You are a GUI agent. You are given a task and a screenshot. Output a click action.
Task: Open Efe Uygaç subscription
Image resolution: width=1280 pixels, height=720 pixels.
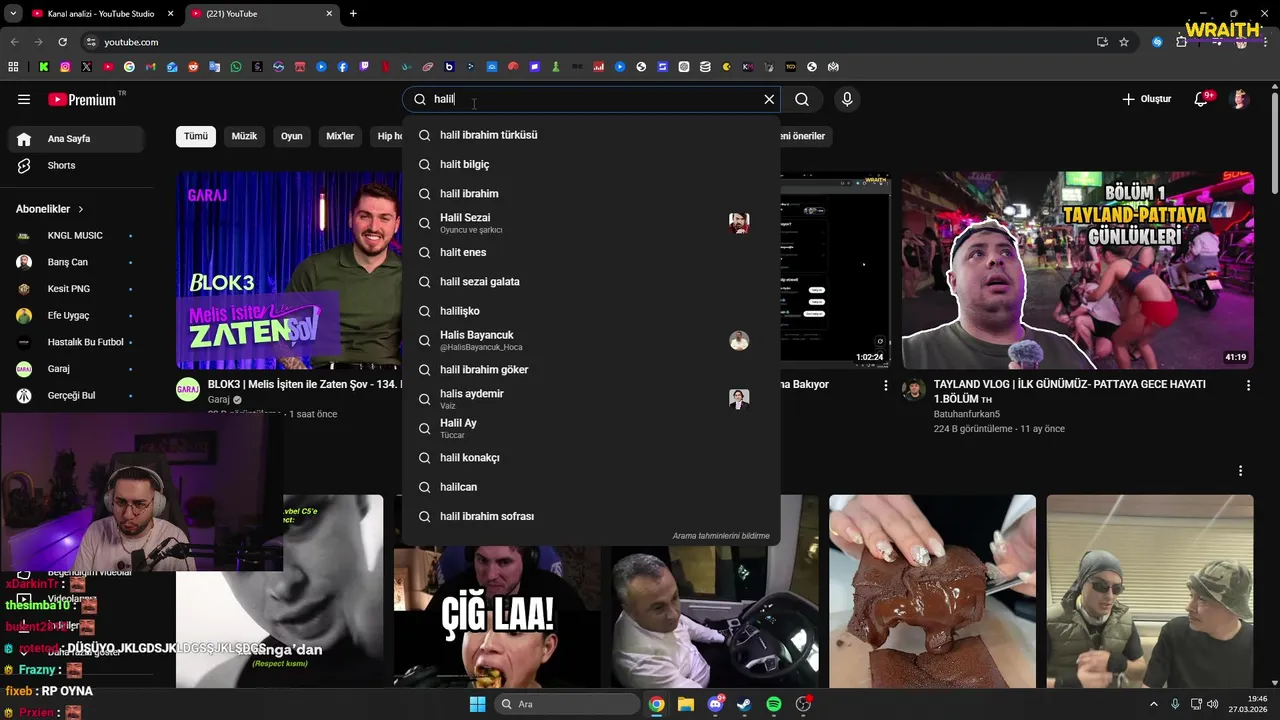pos(76,315)
